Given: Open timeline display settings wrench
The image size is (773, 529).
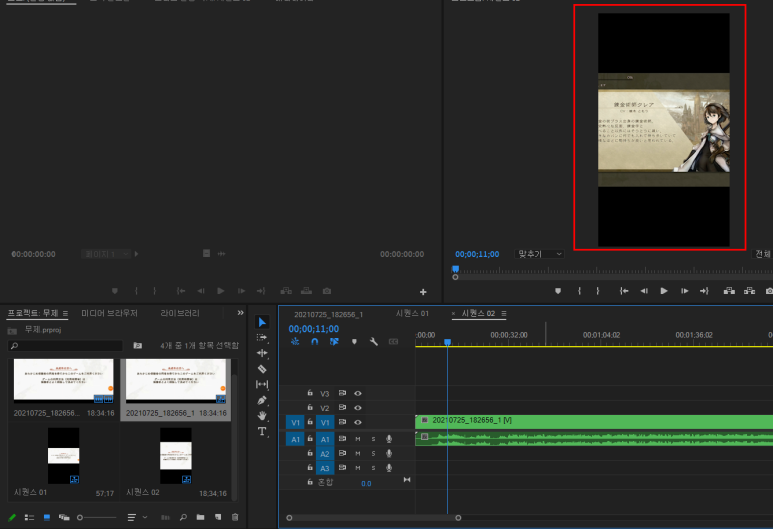Looking at the screenshot, I should click(374, 341).
